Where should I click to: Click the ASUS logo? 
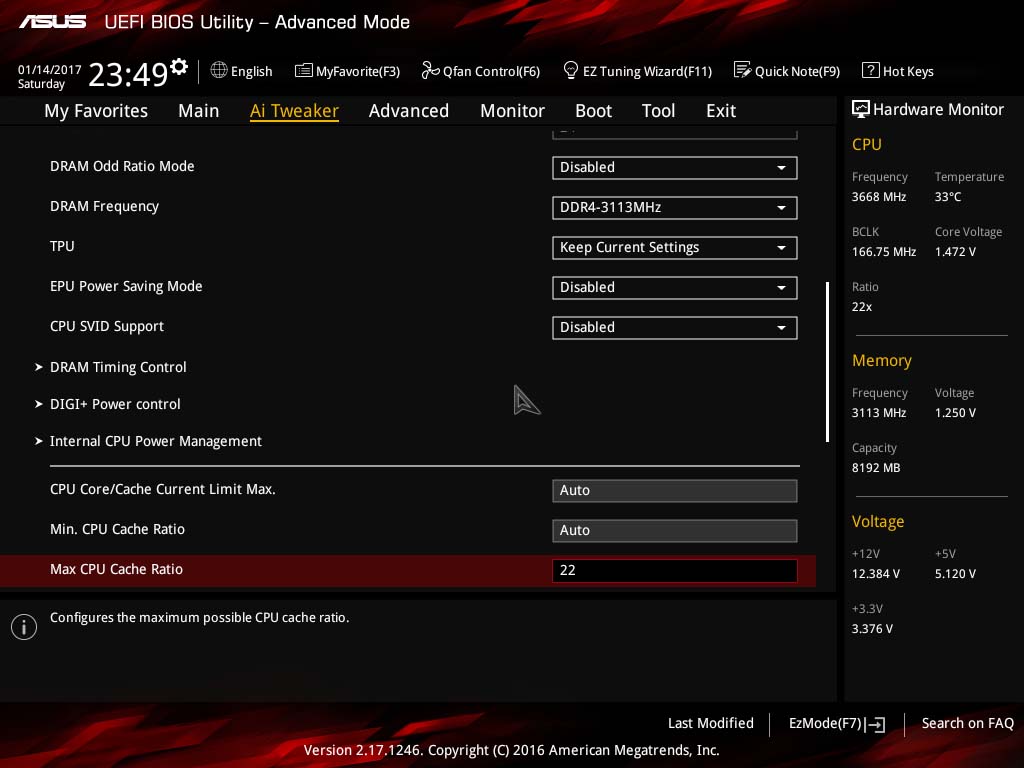click(x=52, y=22)
